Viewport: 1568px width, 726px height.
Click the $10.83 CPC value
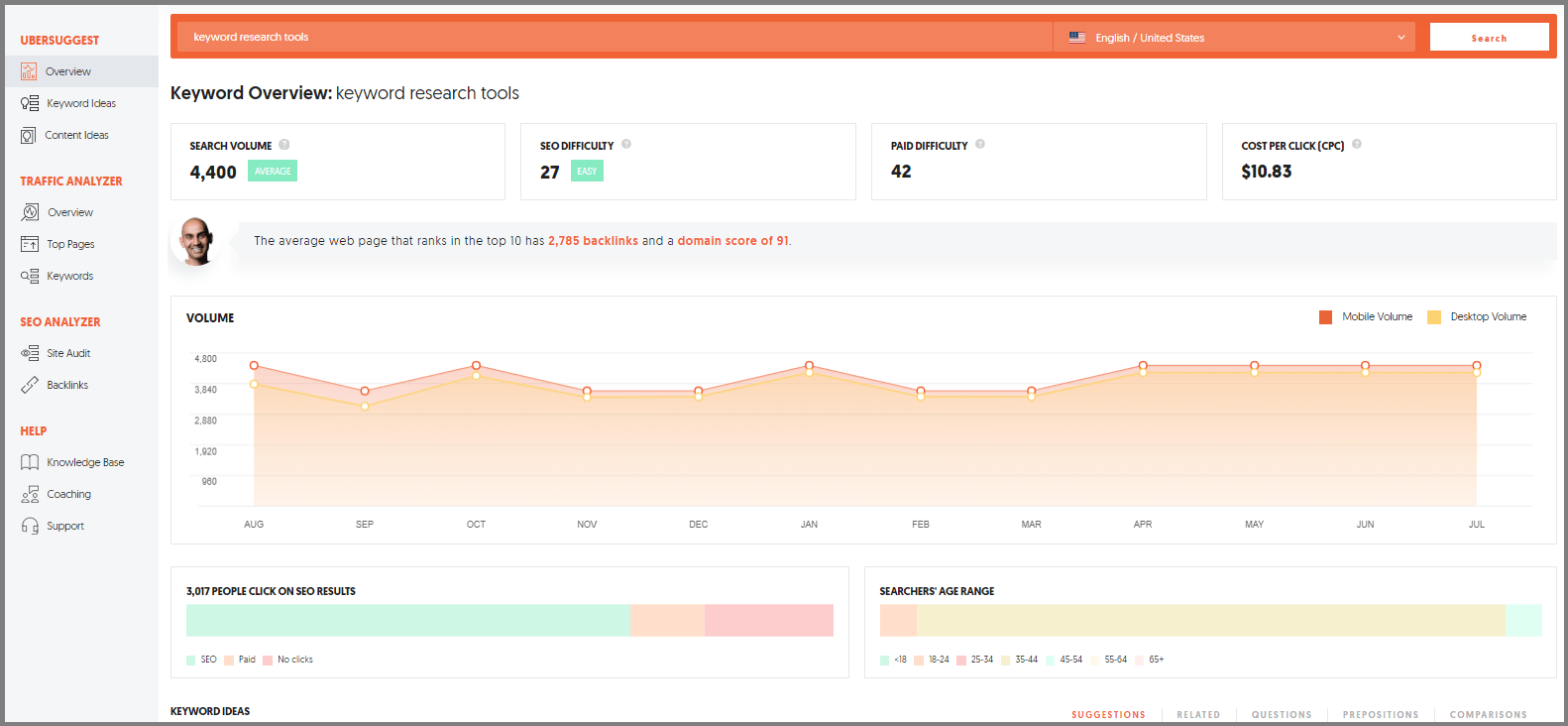tap(1267, 172)
